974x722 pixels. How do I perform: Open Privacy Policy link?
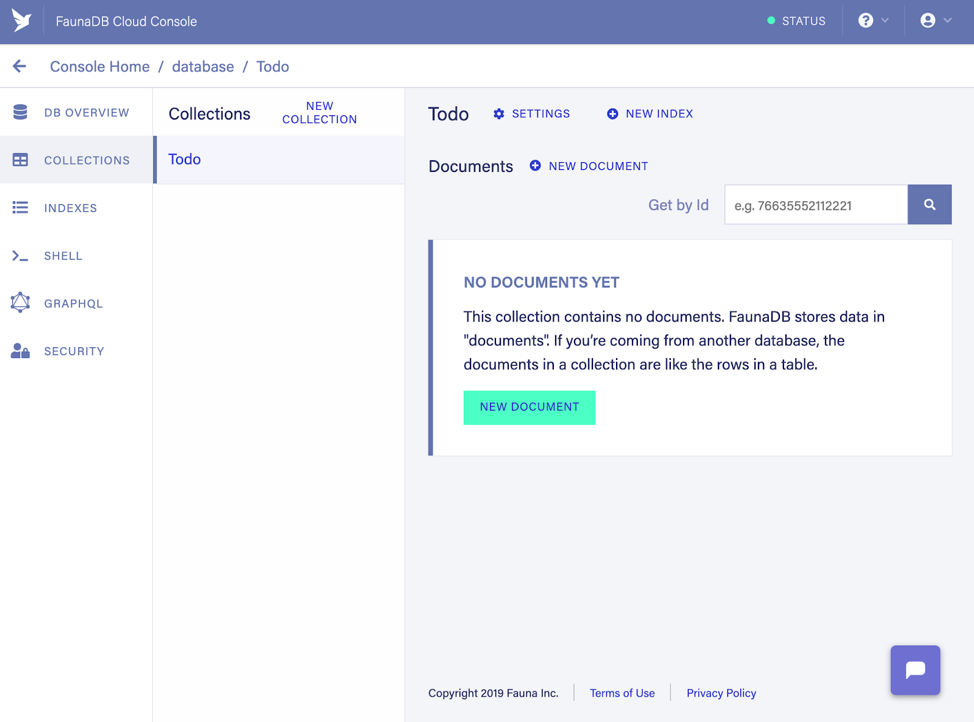tap(721, 693)
